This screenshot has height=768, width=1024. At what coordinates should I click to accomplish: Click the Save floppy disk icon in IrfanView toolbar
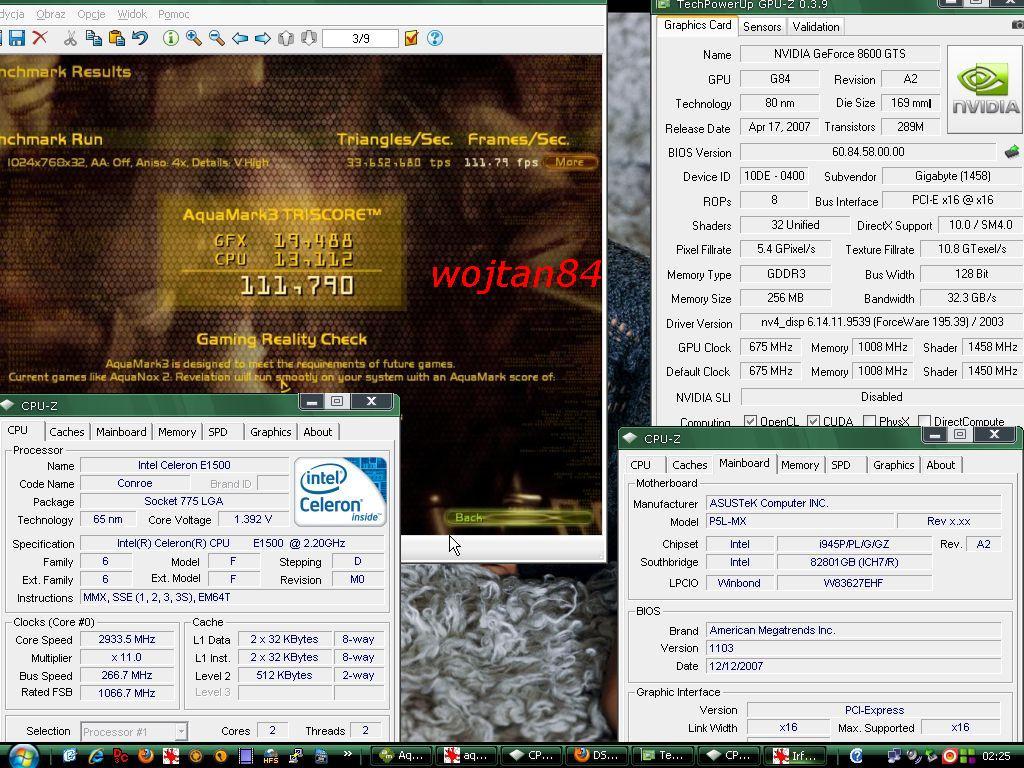coord(16,38)
